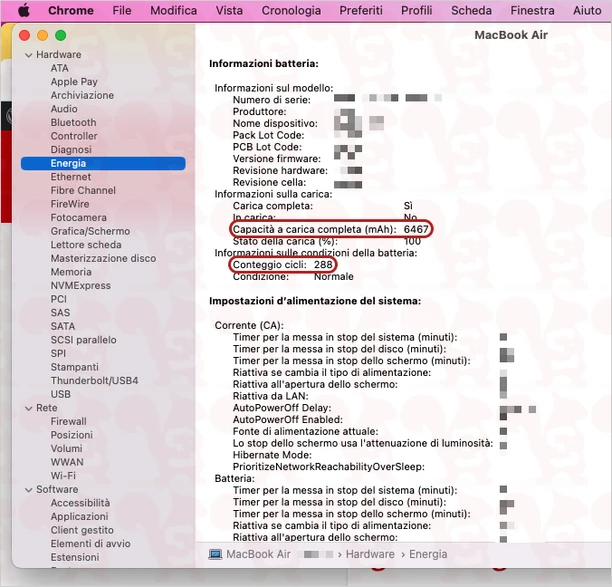Click the capacity value 6467
This screenshot has width=612, height=587.
pyautogui.click(x=416, y=229)
